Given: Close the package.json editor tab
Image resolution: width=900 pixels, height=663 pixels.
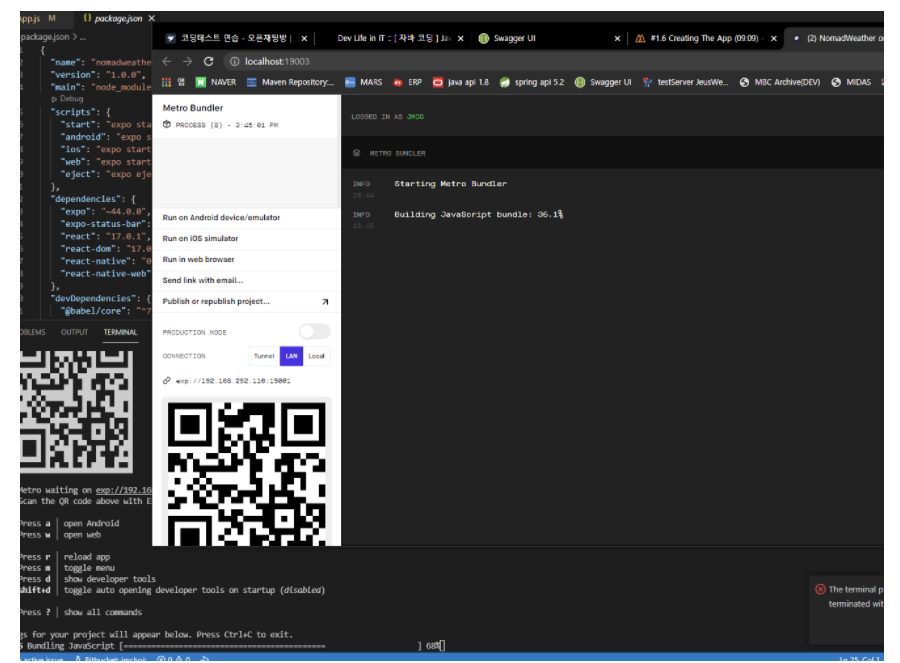Looking at the screenshot, I should (152, 18).
